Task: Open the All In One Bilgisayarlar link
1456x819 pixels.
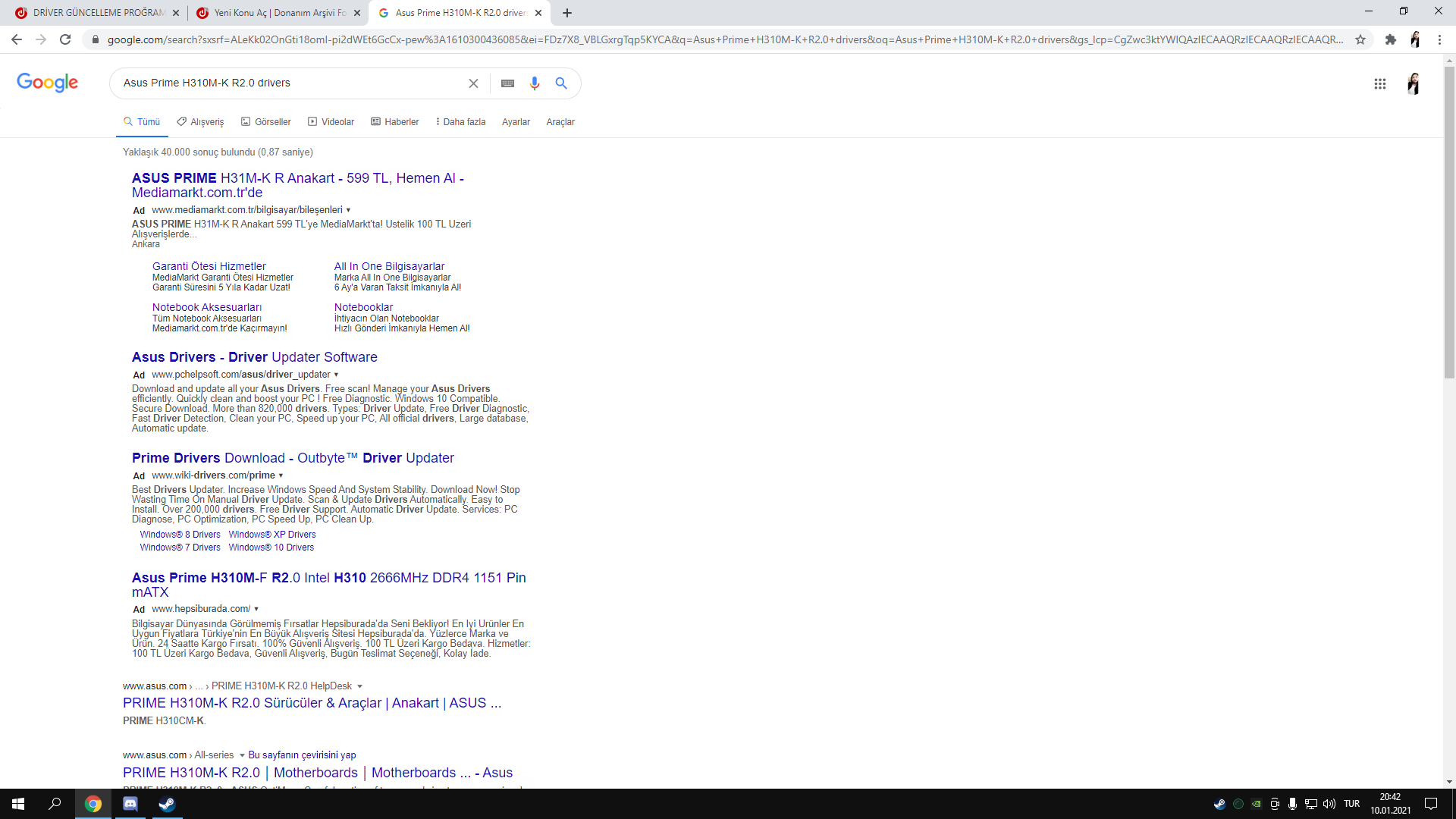Action: click(389, 266)
